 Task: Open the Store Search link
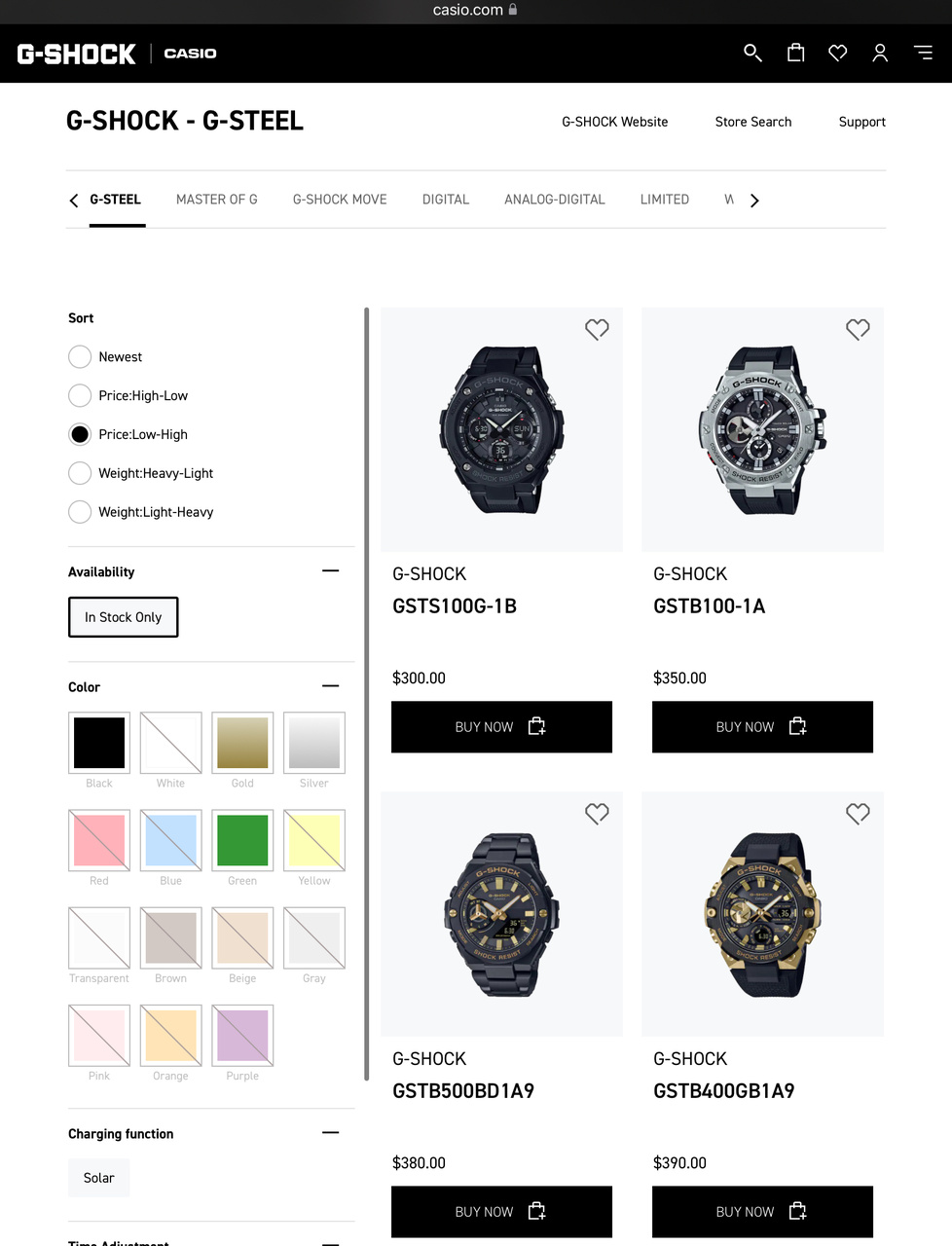(753, 122)
